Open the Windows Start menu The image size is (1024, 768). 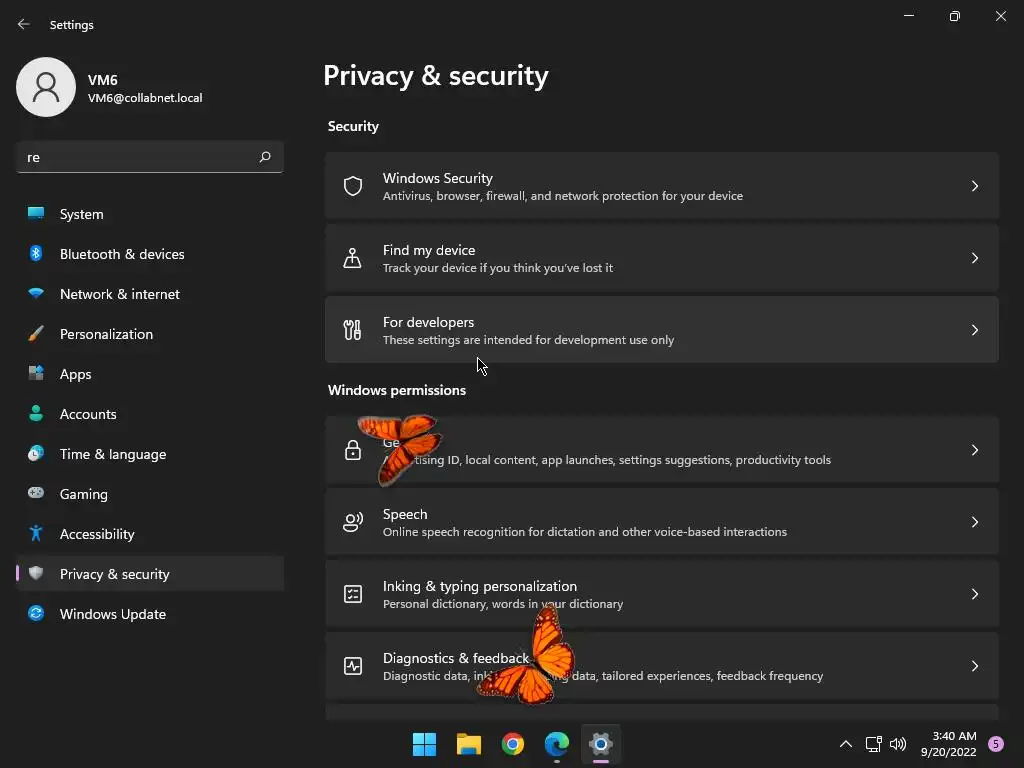pos(425,744)
